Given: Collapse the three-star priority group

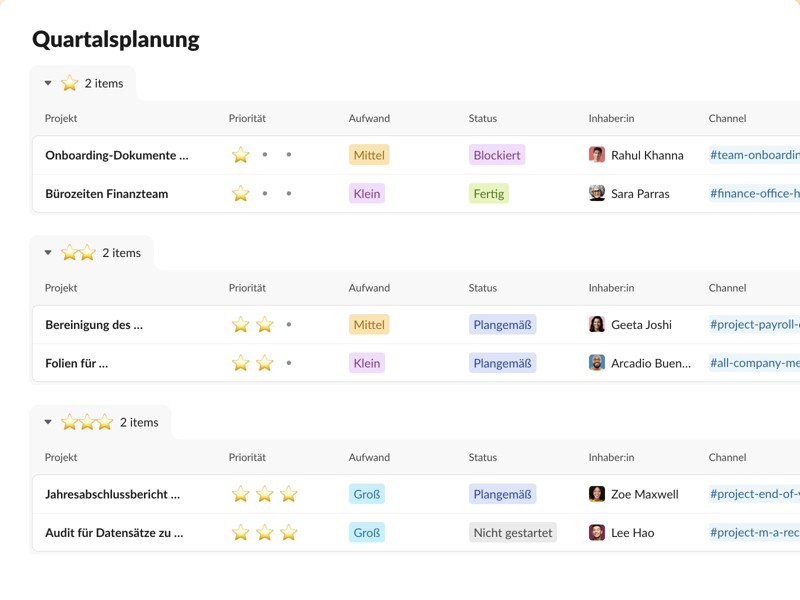Looking at the screenshot, I should [48, 423].
